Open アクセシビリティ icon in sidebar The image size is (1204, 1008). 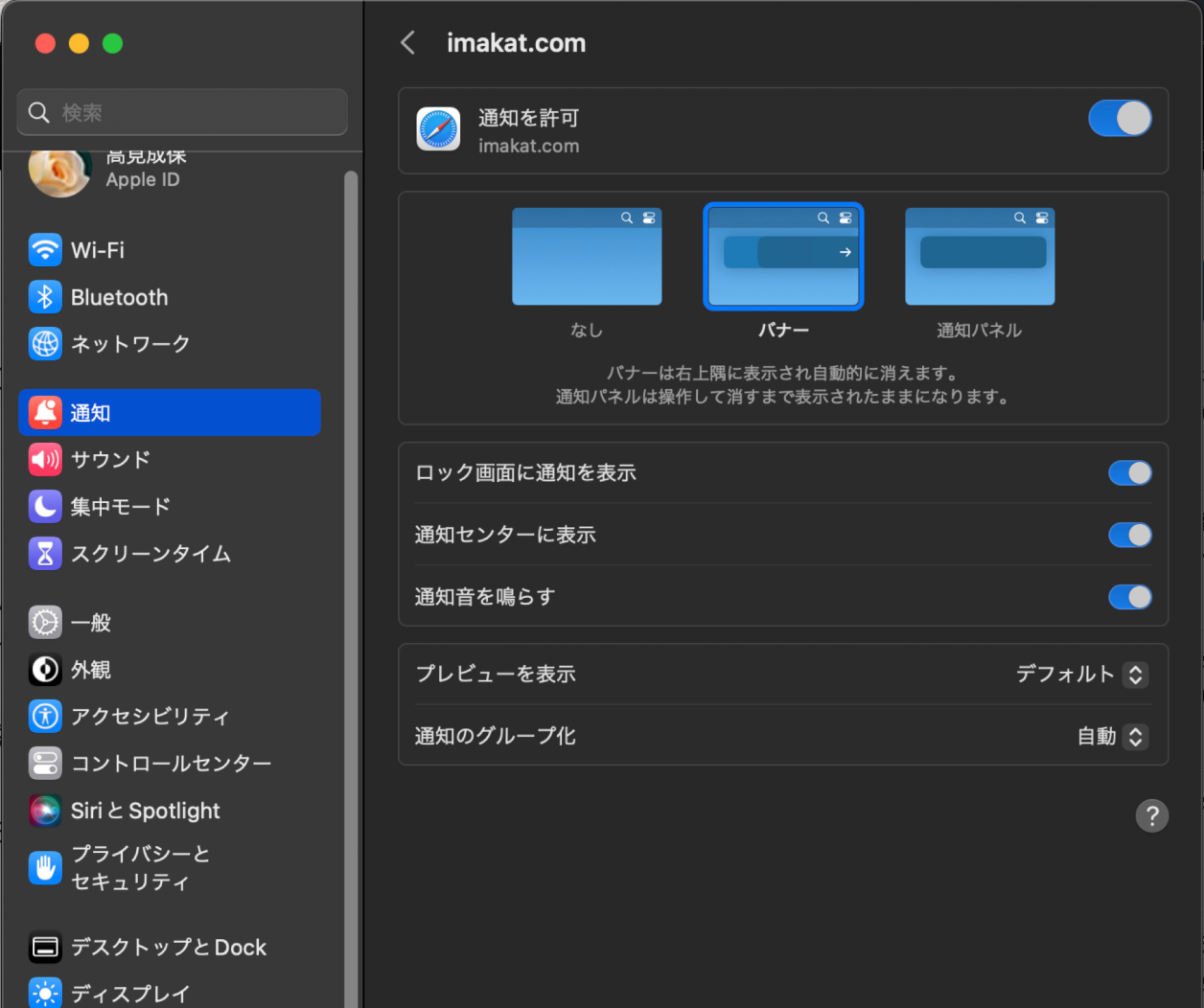(x=45, y=716)
